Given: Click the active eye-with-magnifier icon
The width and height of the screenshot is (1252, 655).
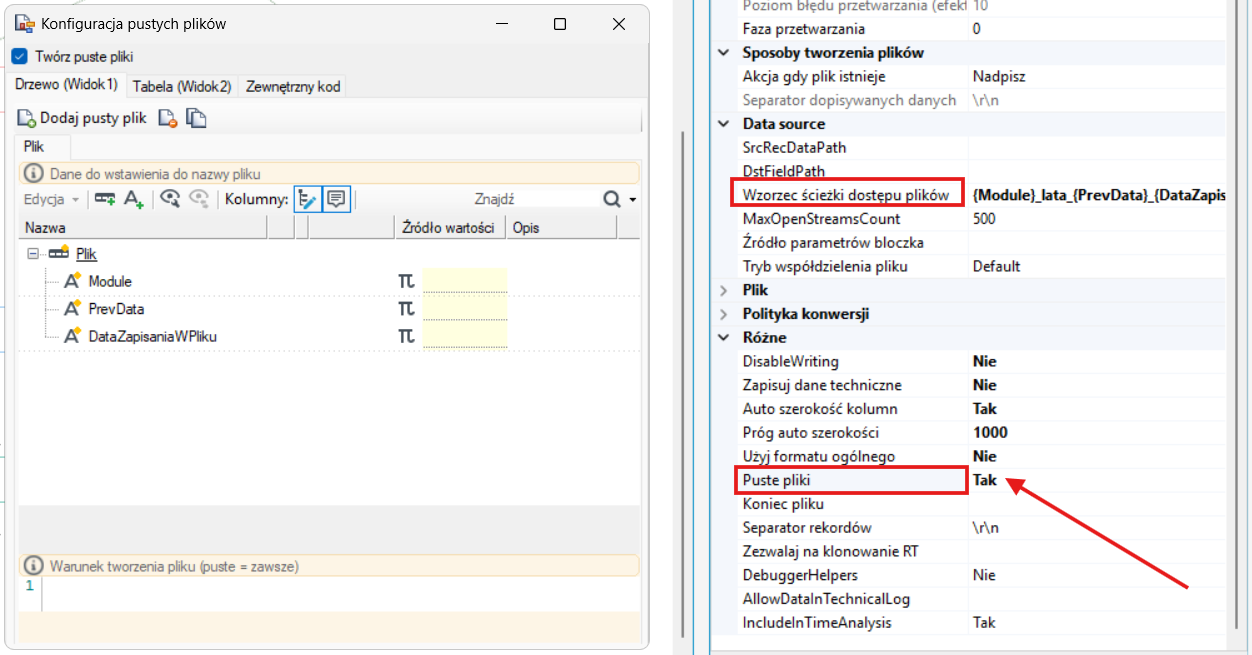Looking at the screenshot, I should [170, 199].
